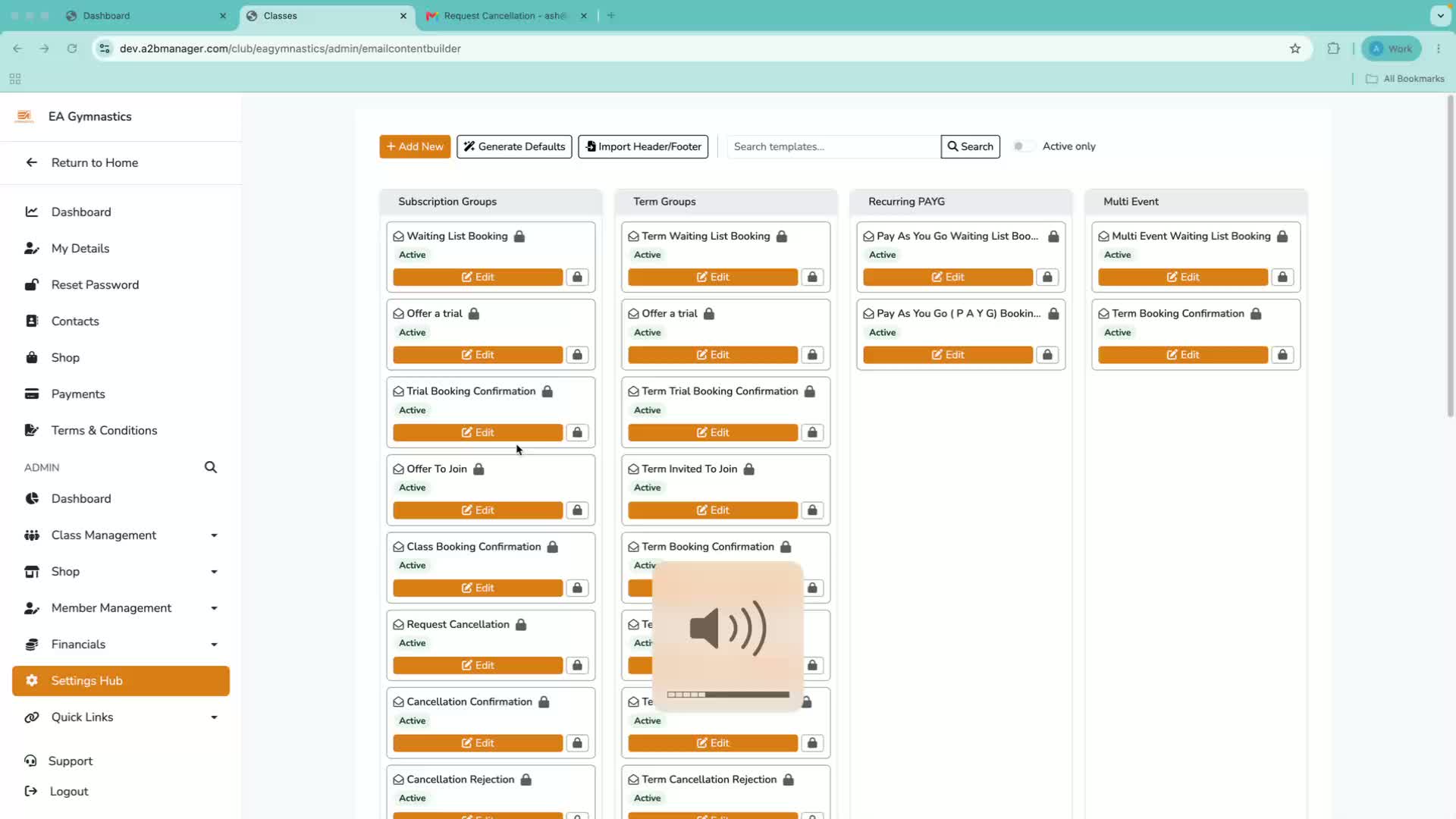Expand the Financials sidebar section
Image resolution: width=1456 pixels, height=819 pixels.
[x=121, y=645]
